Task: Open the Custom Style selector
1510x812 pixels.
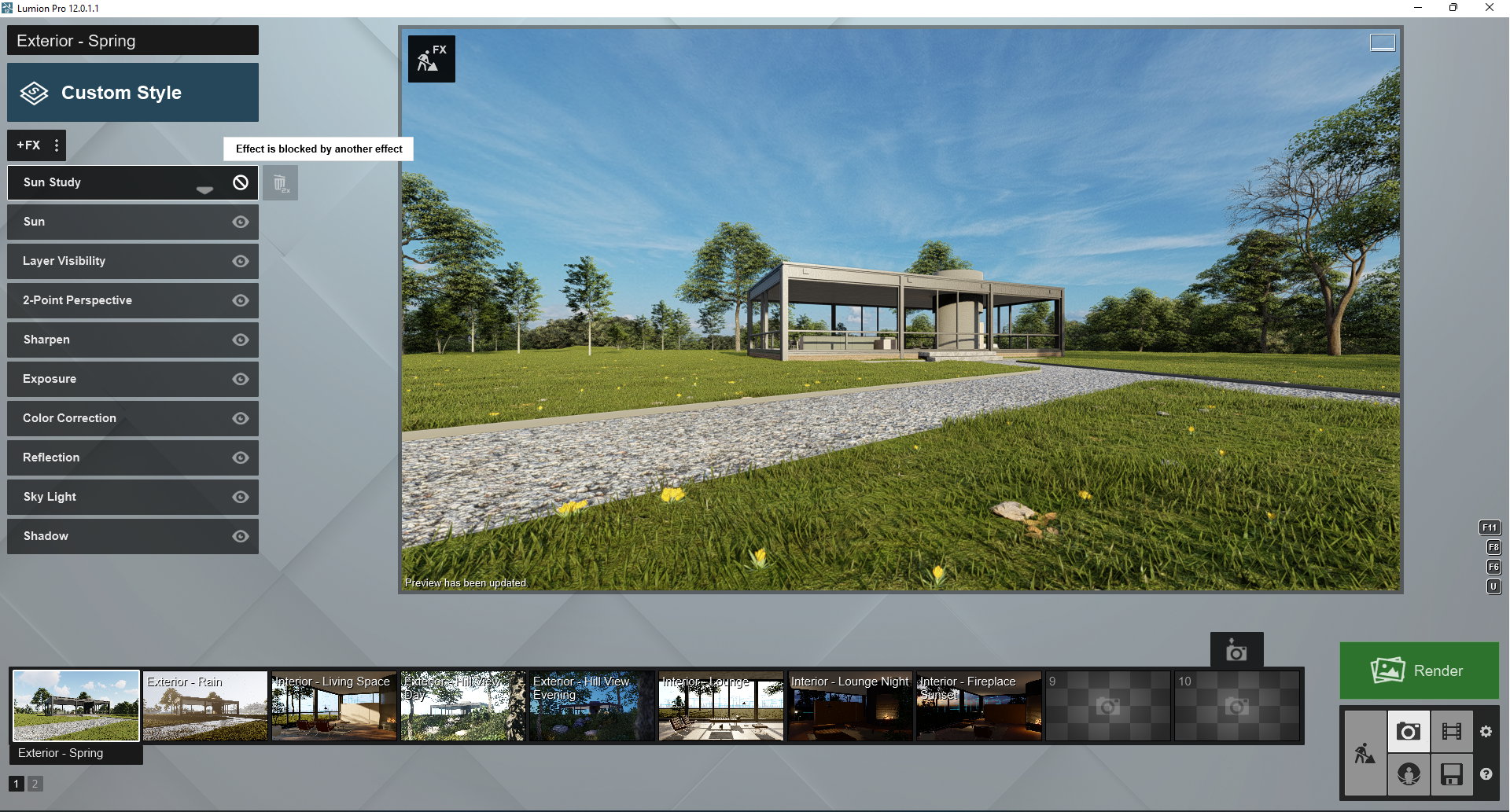Action: pos(133,93)
